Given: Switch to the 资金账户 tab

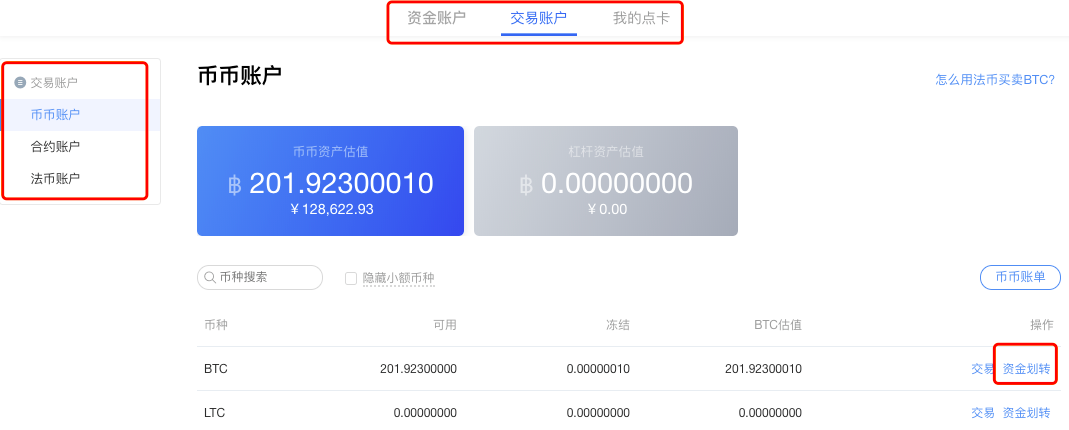Looking at the screenshot, I should pos(436,18).
